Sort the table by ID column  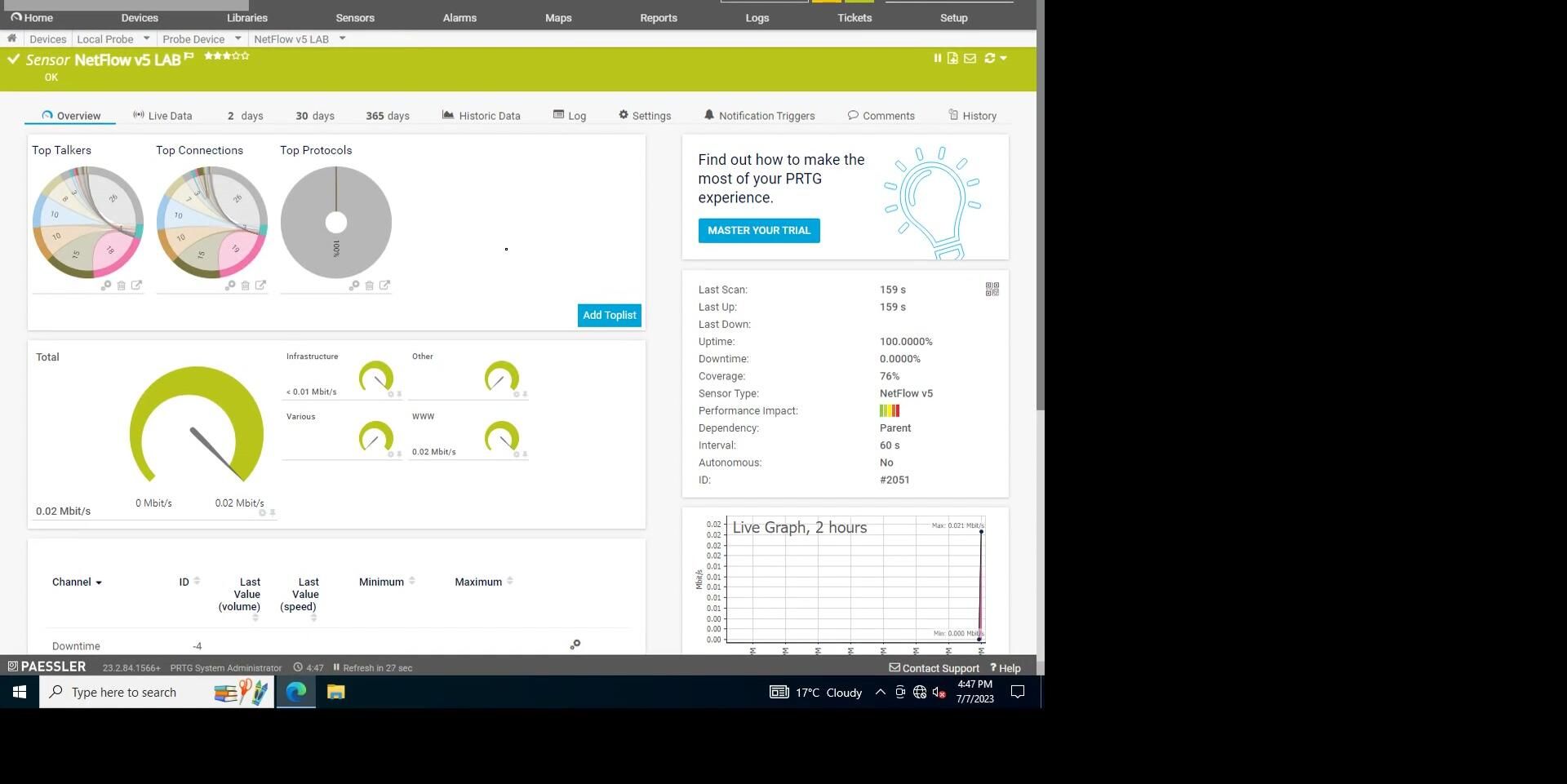point(189,582)
